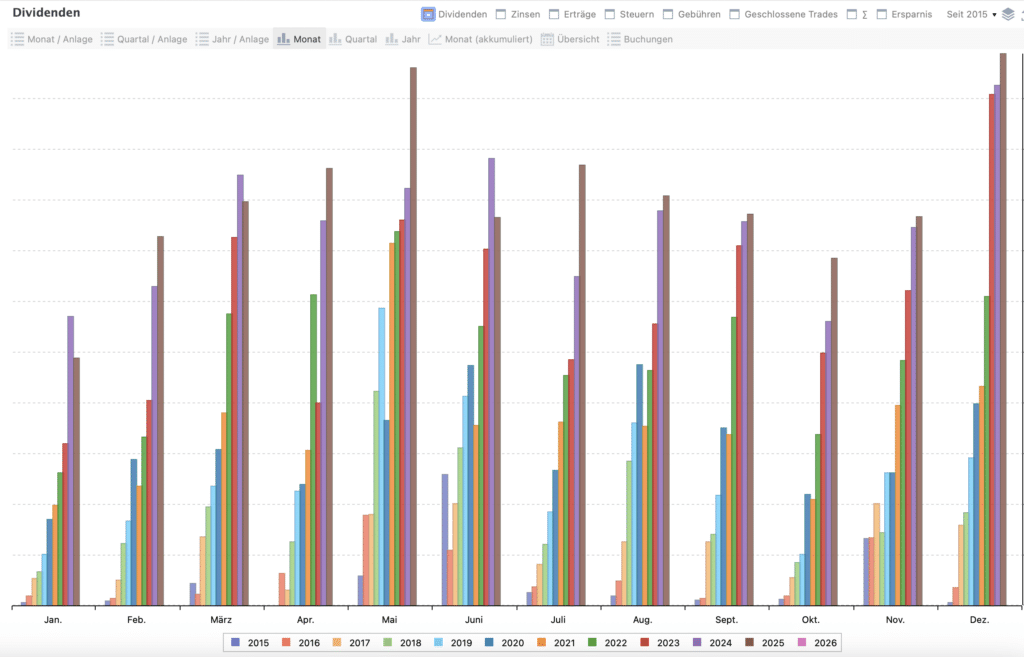Click the bar chart icon beside Jahr
Screen dimensions: 1024x657
[392, 39]
